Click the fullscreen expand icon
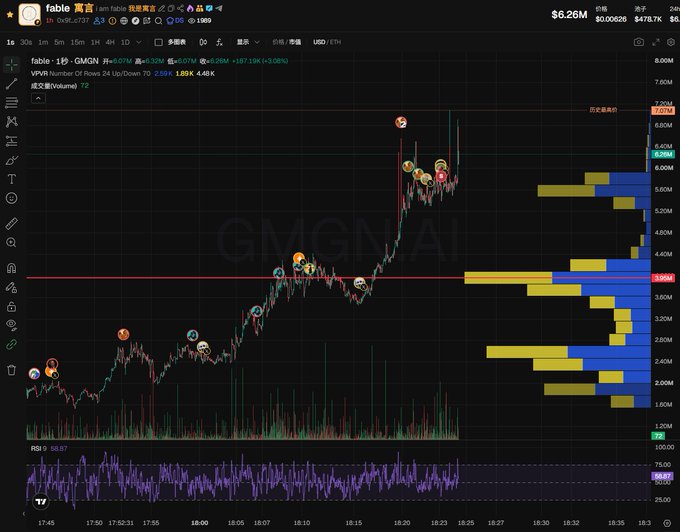The height and width of the screenshot is (532, 680). point(656,42)
